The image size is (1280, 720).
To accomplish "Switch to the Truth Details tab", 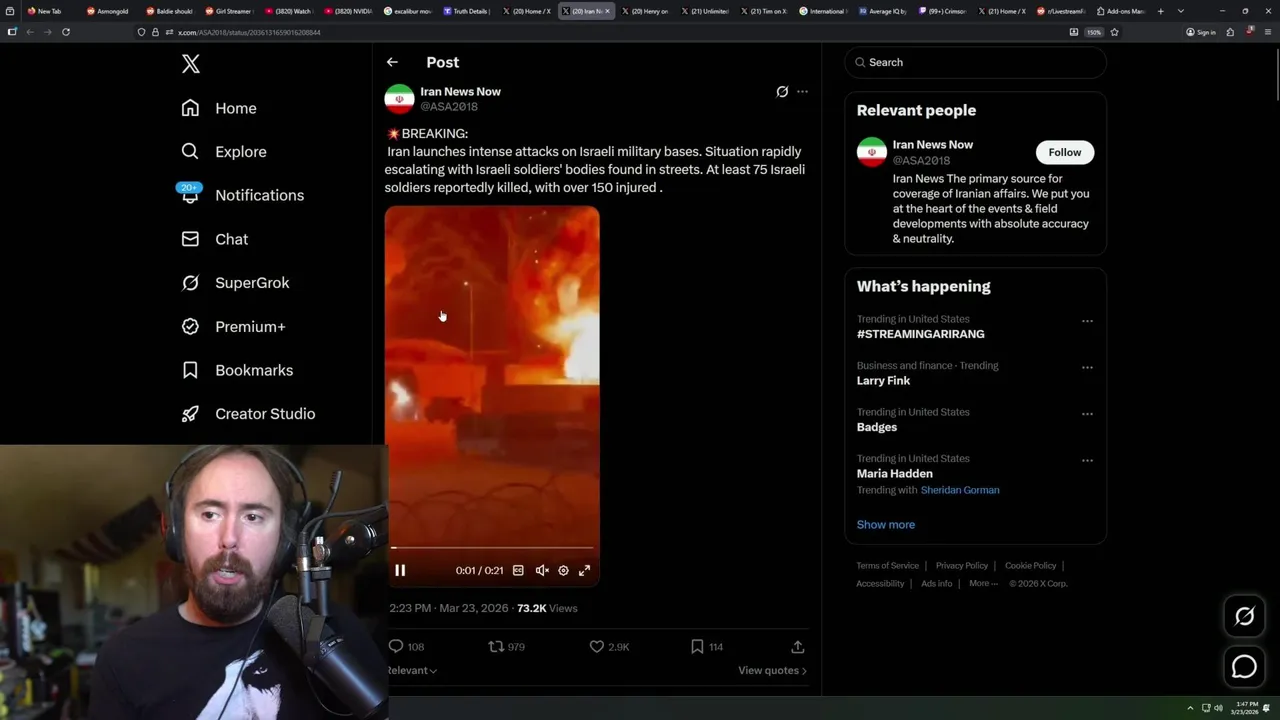I will 467,11.
